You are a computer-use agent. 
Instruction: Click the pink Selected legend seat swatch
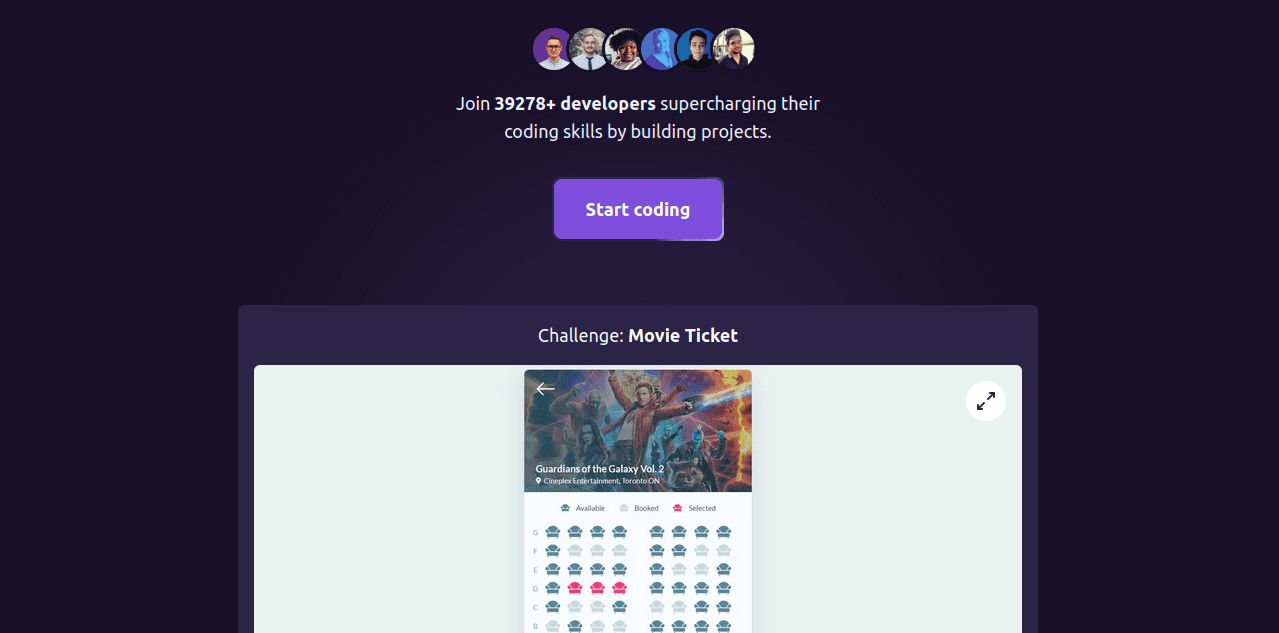(x=678, y=508)
